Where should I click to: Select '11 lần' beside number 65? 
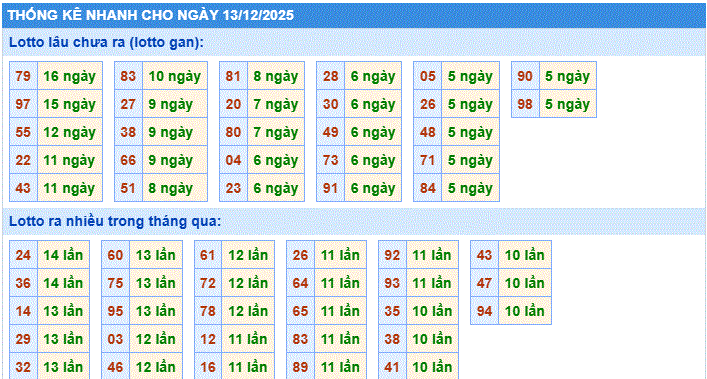pyautogui.click(x=340, y=311)
